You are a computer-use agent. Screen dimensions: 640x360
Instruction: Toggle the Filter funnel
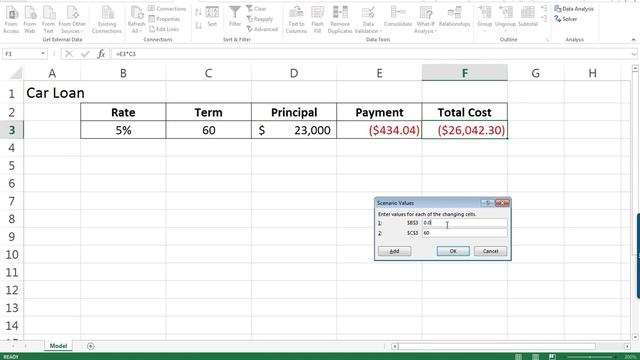click(235, 17)
